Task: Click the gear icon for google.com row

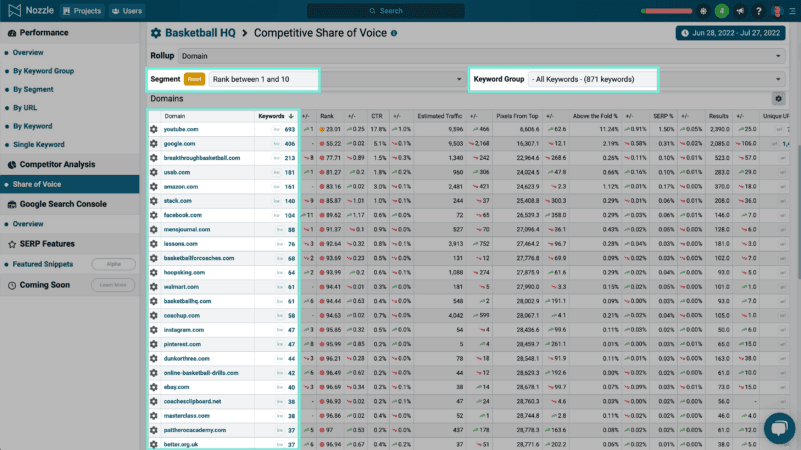Action: (154, 144)
